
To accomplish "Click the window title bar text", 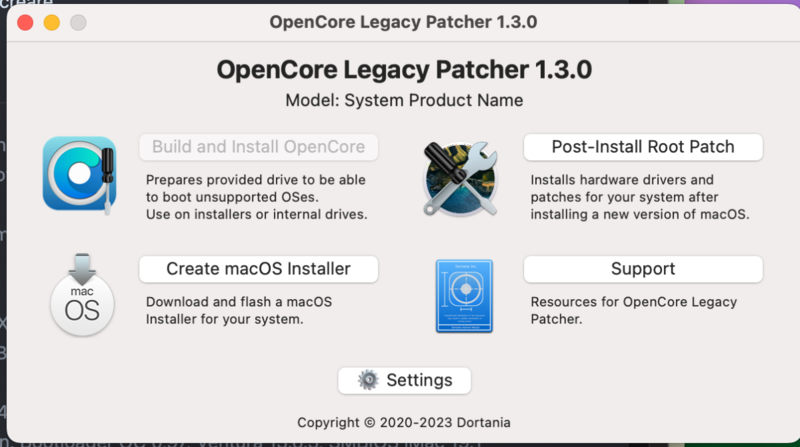I will coord(403,22).
